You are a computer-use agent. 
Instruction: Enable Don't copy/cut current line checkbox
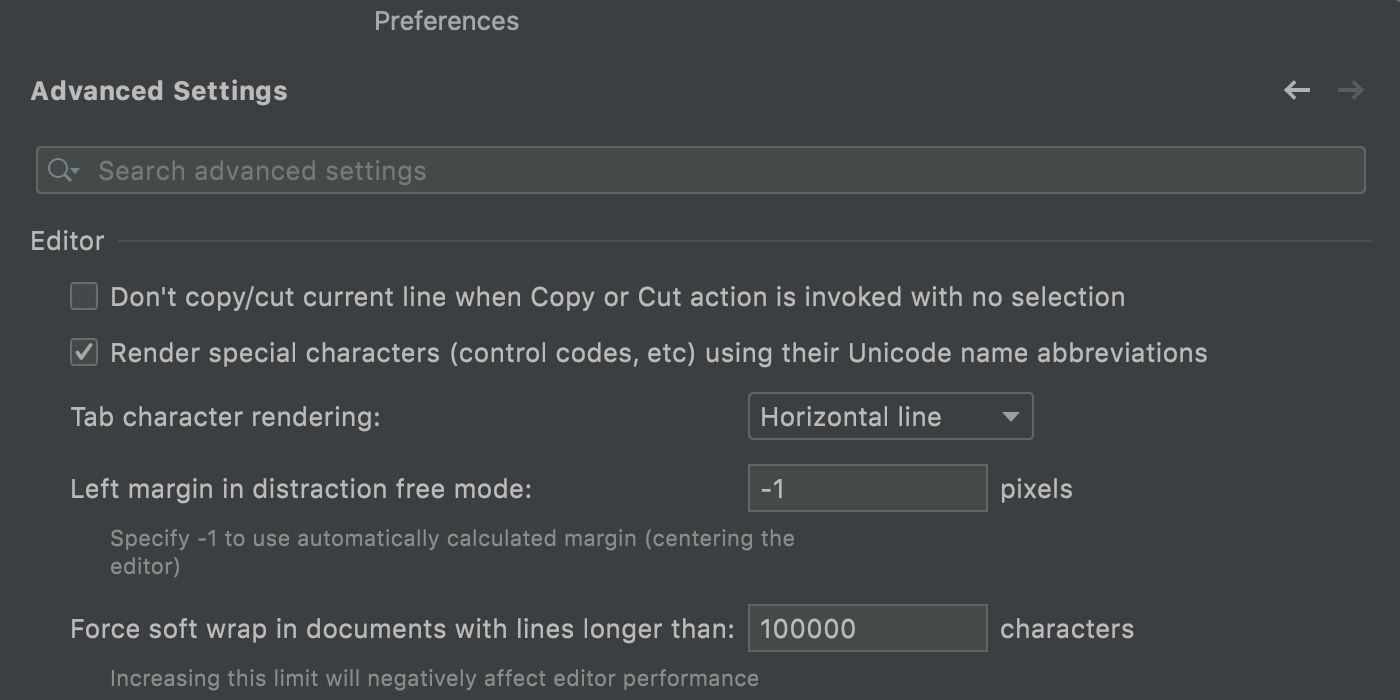pyautogui.click(x=84, y=297)
